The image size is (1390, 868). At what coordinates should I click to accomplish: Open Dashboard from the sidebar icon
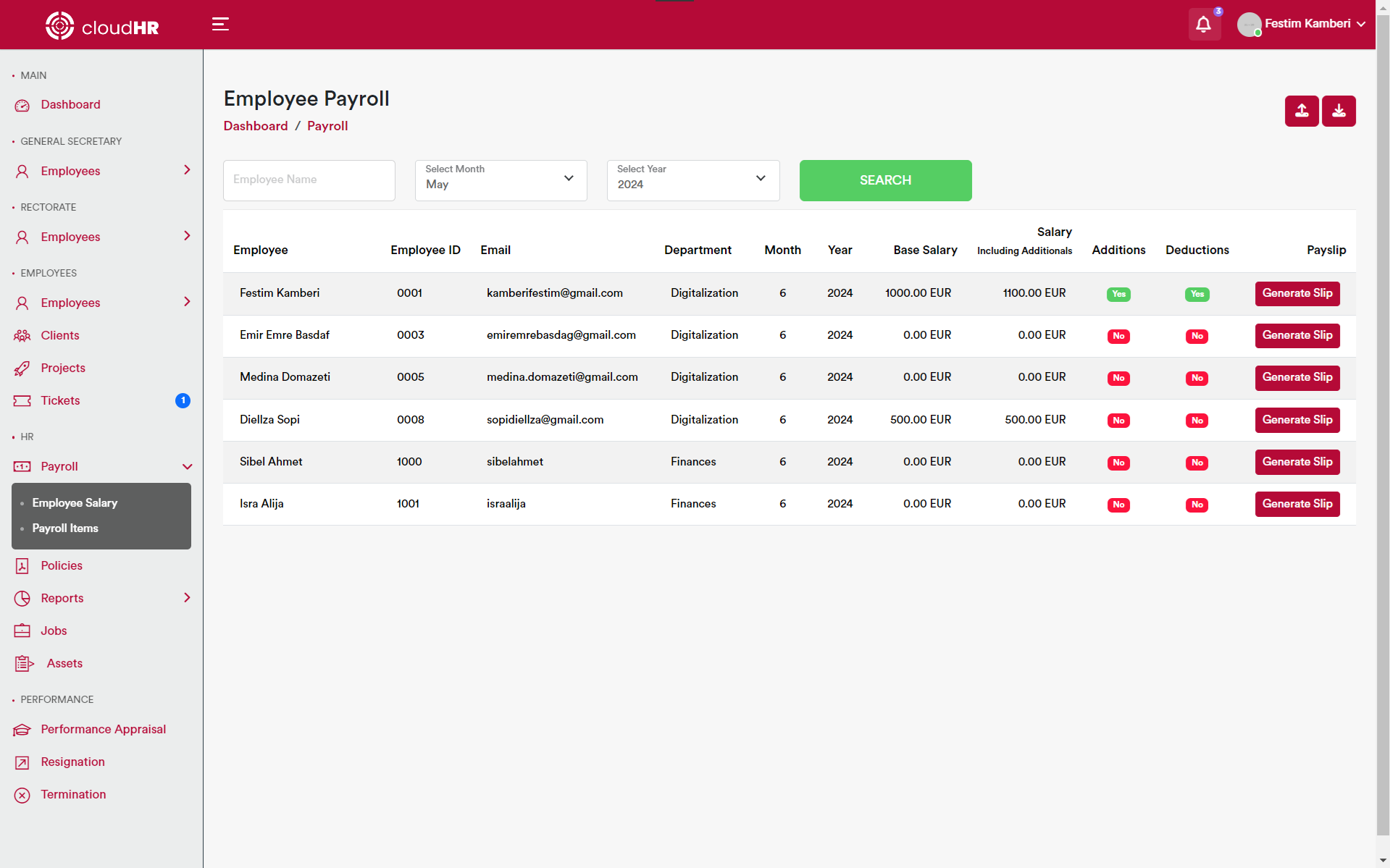(x=22, y=106)
